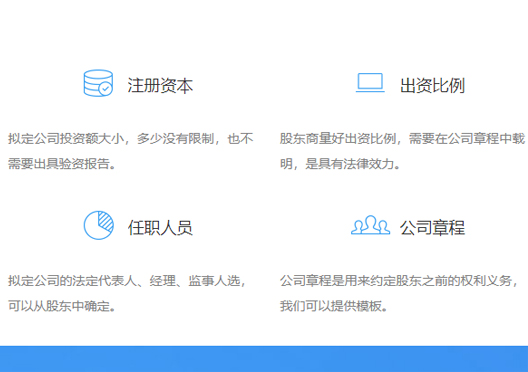Click the text 需要出具验资报告。
528x372 pixels.
point(62,164)
